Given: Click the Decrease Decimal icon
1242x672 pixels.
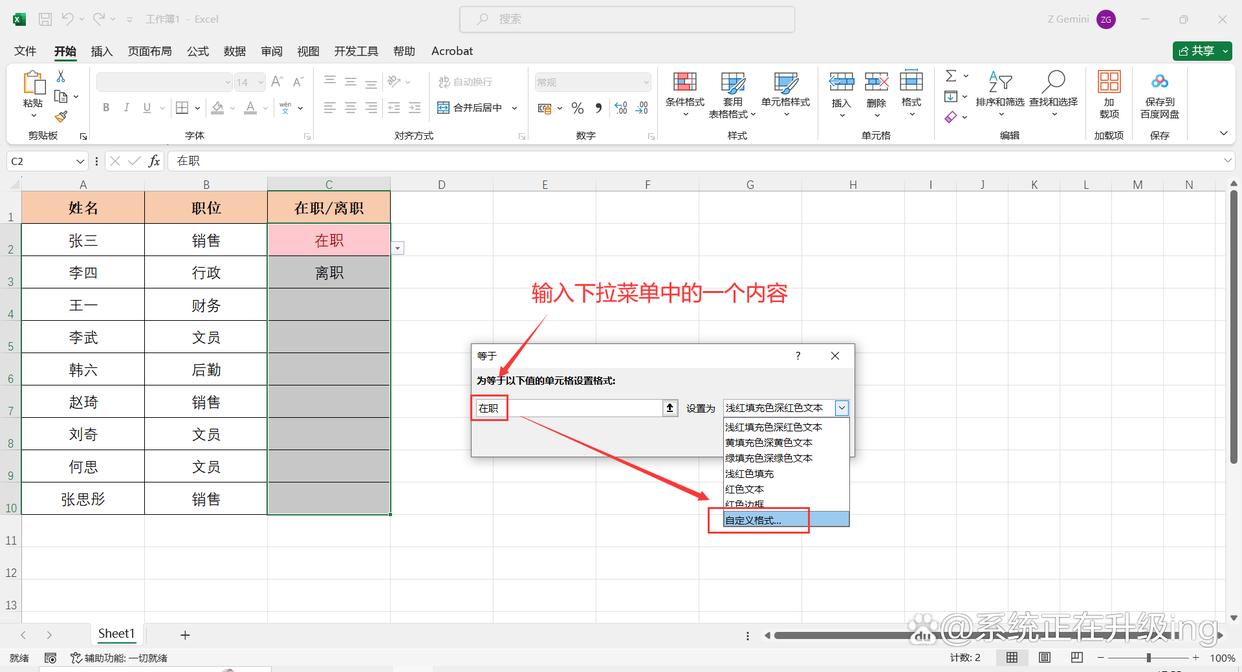Looking at the screenshot, I should coord(643,108).
